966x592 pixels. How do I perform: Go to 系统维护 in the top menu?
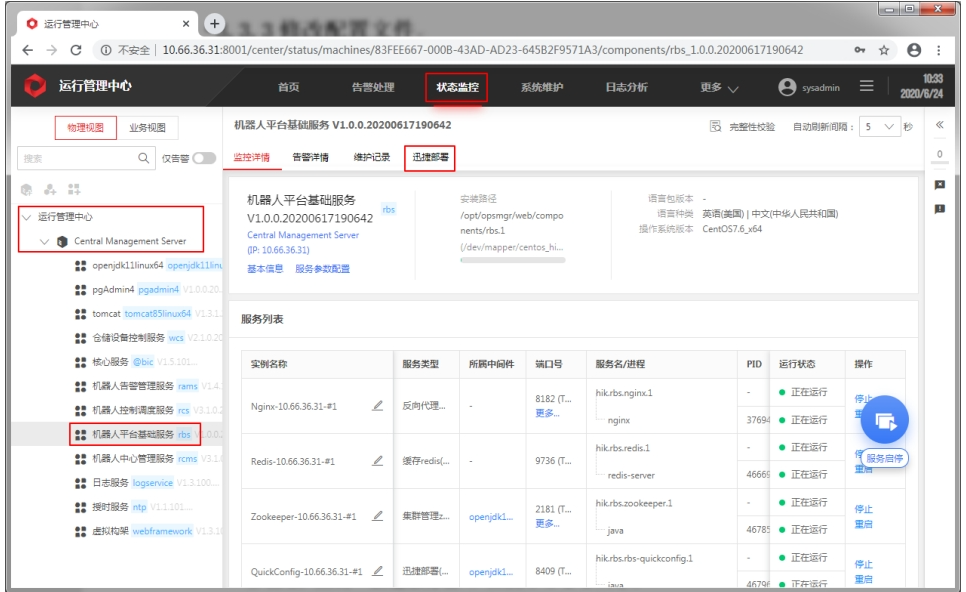pos(541,87)
